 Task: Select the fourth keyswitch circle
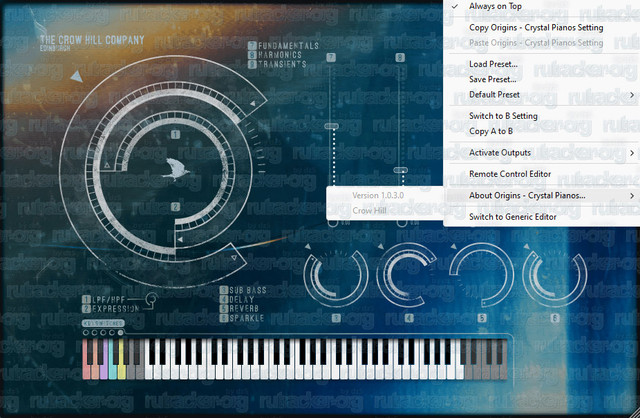coord(111,333)
